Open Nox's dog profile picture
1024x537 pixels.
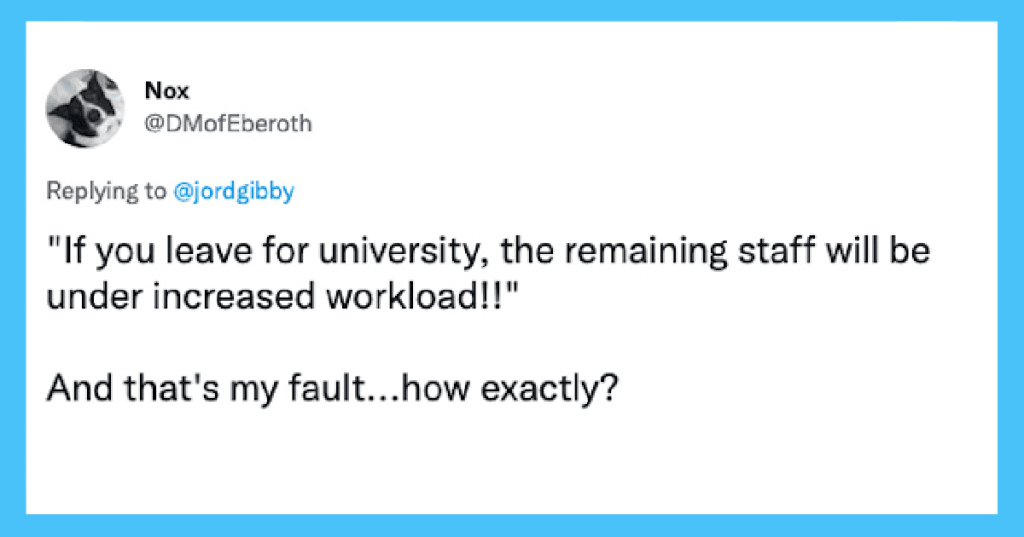tap(85, 108)
